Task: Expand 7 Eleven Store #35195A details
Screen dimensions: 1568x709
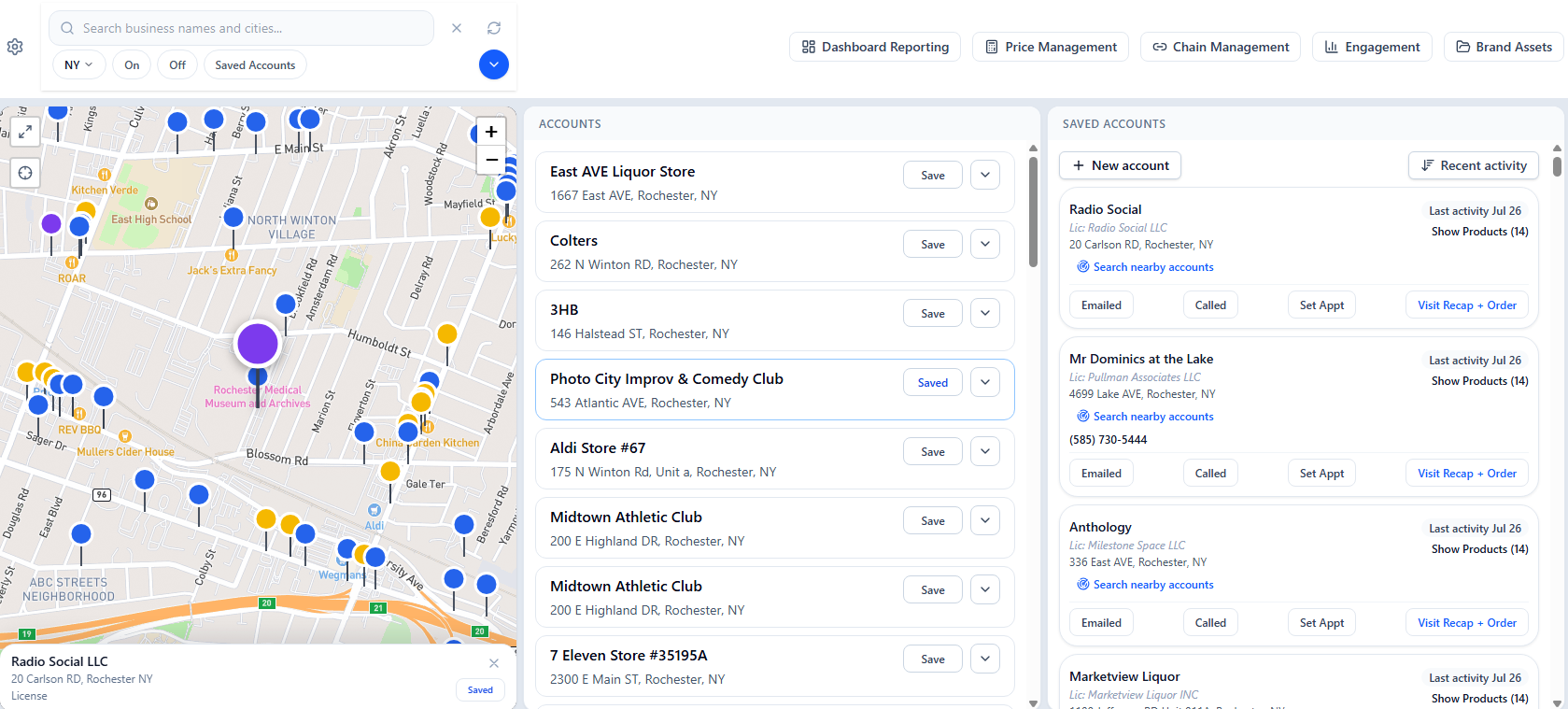Action: pos(985,659)
